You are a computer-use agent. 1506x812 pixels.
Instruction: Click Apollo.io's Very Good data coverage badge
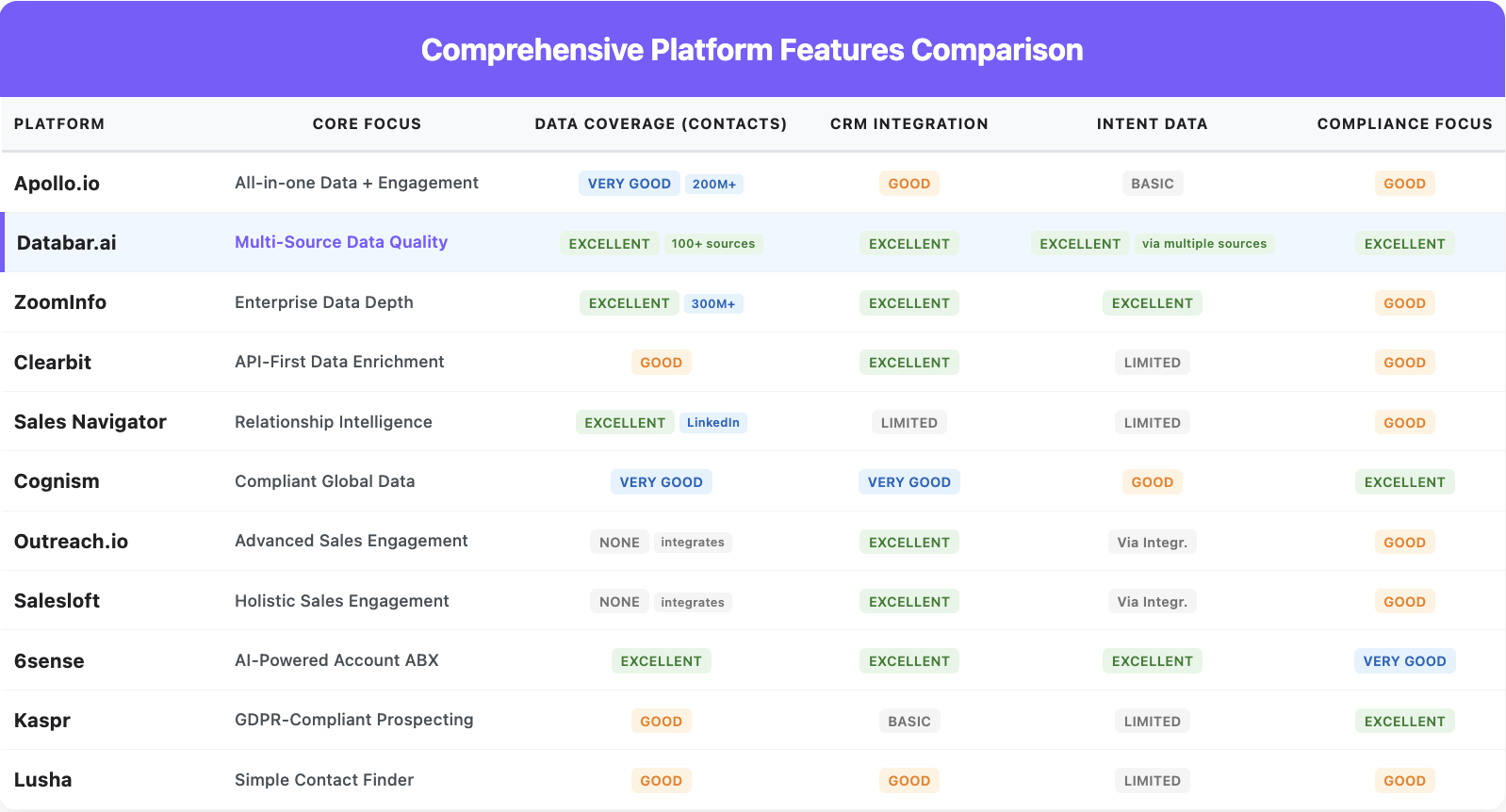point(630,184)
